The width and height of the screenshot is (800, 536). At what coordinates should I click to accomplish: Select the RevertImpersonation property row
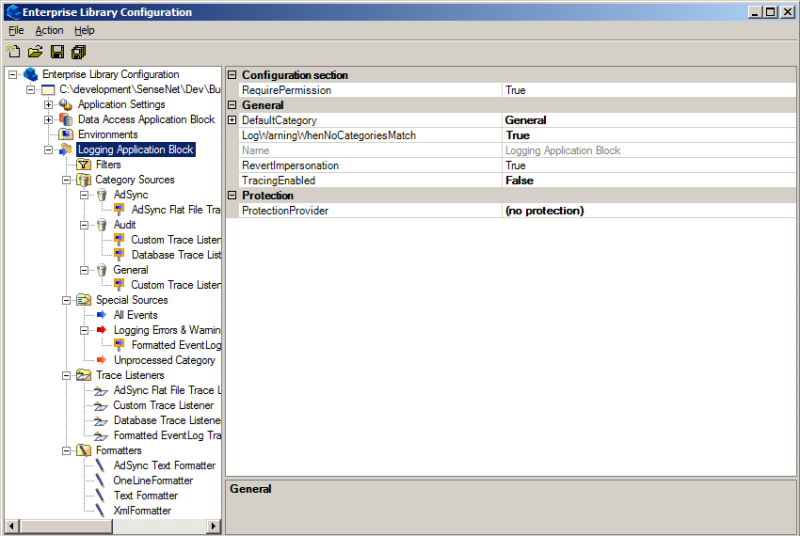tap(517, 166)
